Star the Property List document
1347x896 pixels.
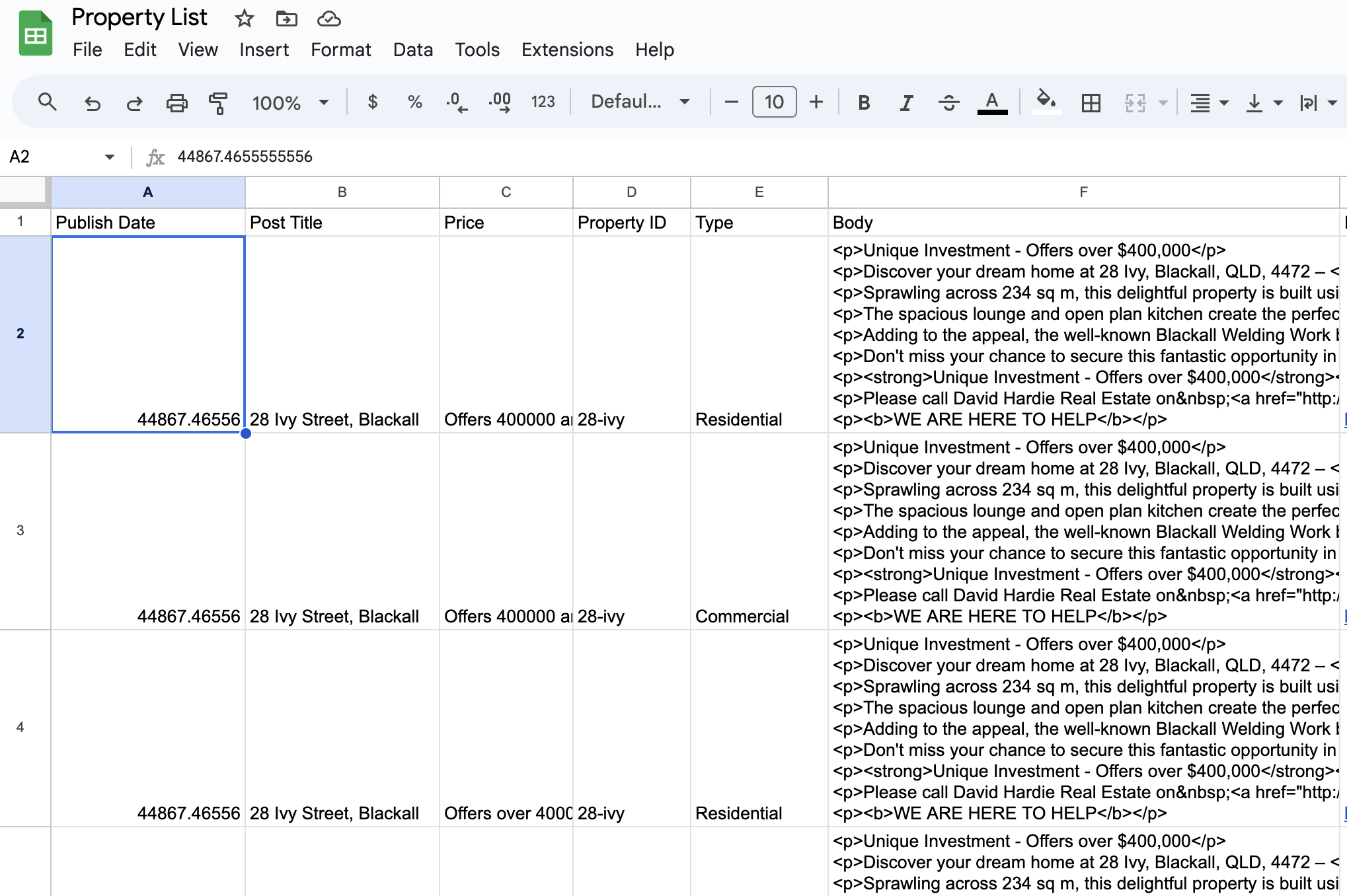(244, 19)
